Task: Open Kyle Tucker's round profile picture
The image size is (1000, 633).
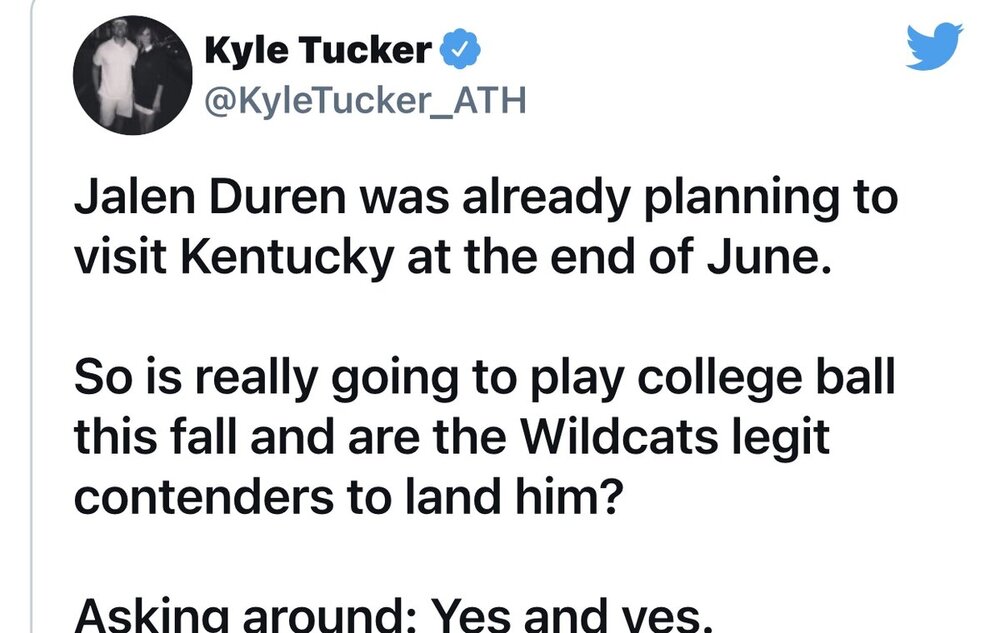Action: tap(133, 75)
